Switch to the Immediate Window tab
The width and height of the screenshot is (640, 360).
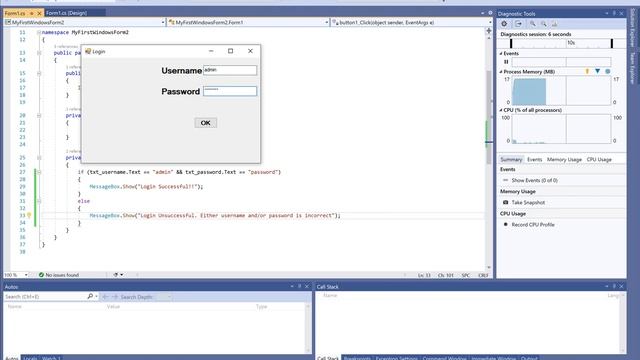[x=493, y=358]
